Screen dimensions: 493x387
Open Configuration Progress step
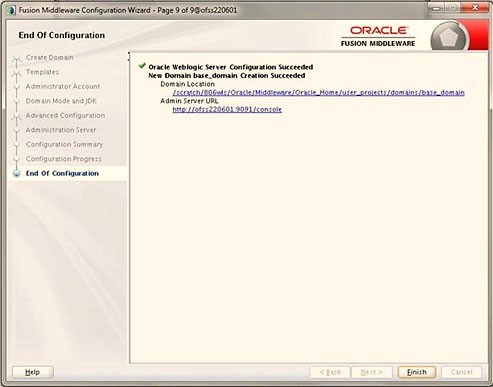pyautogui.click(x=64, y=159)
